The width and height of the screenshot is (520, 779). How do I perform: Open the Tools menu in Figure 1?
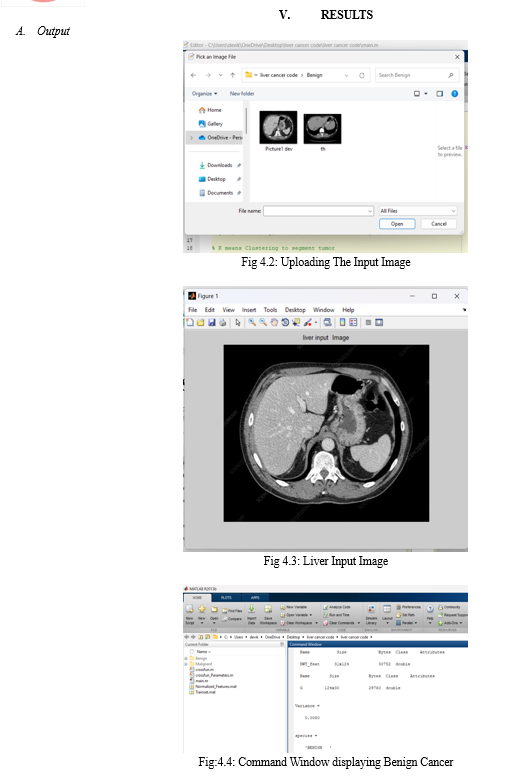click(270, 310)
